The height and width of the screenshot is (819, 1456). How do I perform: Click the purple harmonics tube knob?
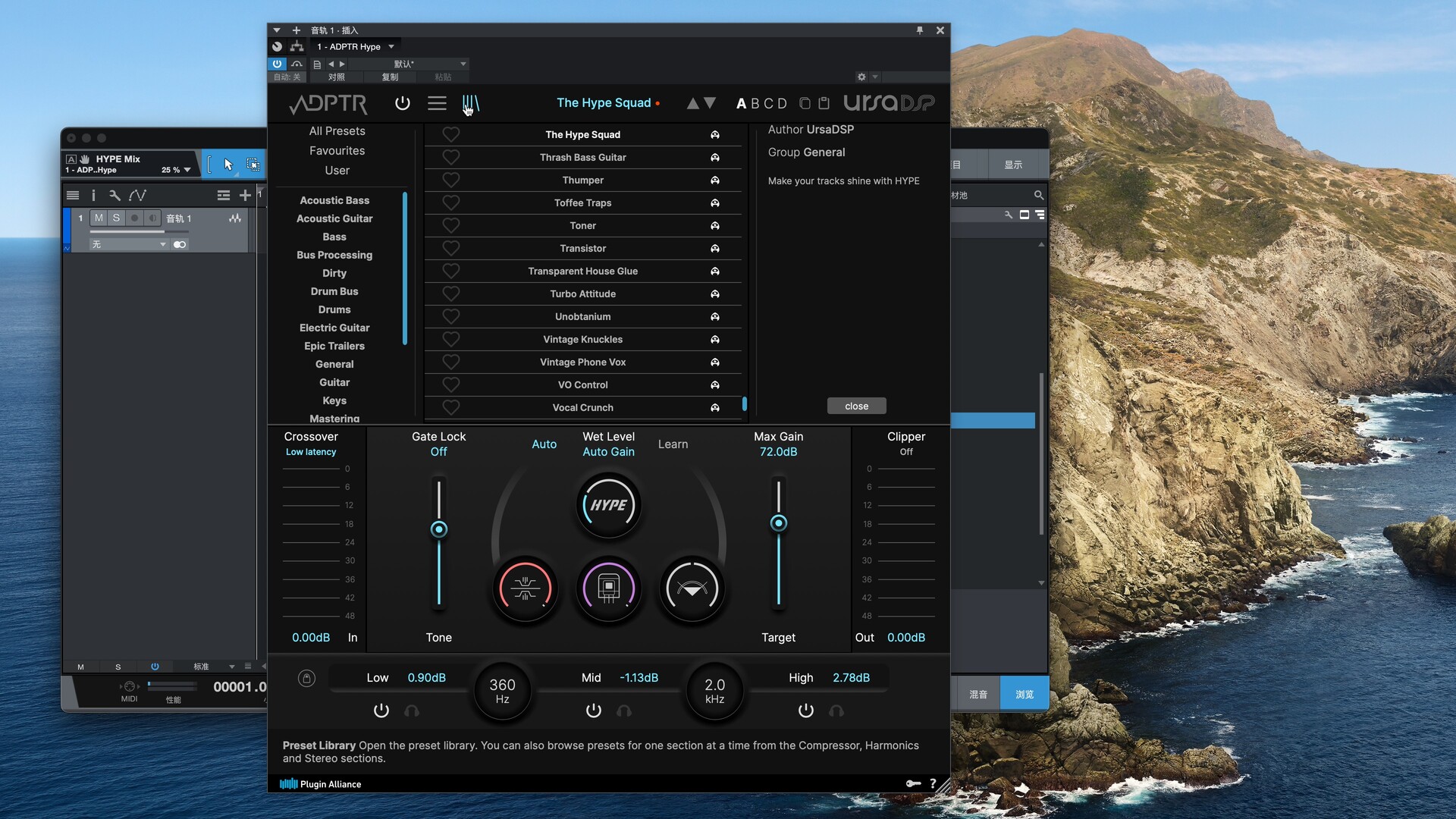tap(609, 588)
